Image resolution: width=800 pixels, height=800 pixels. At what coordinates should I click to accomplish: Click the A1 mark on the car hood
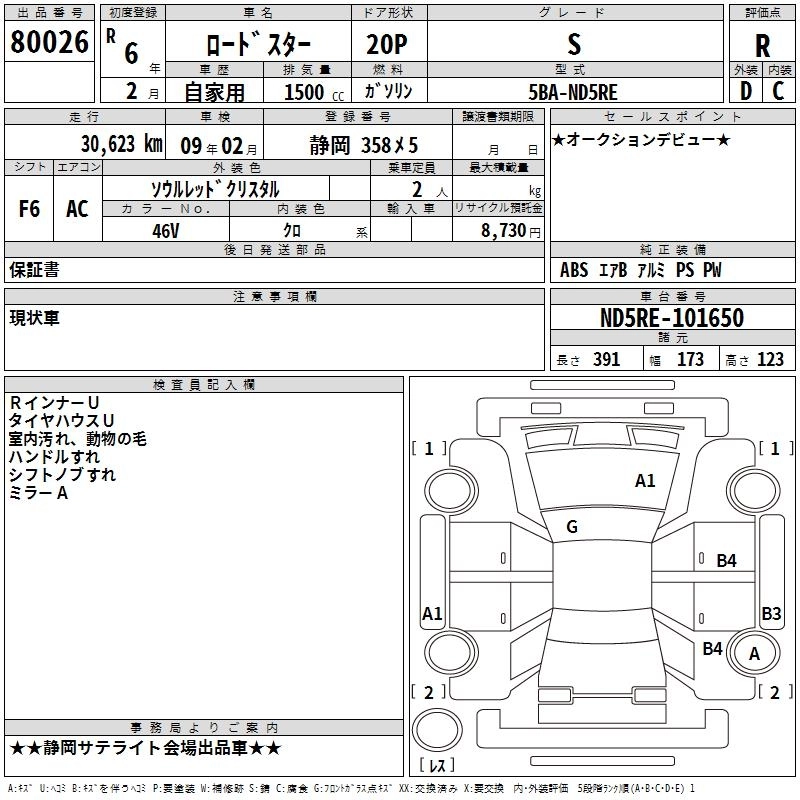tap(645, 480)
